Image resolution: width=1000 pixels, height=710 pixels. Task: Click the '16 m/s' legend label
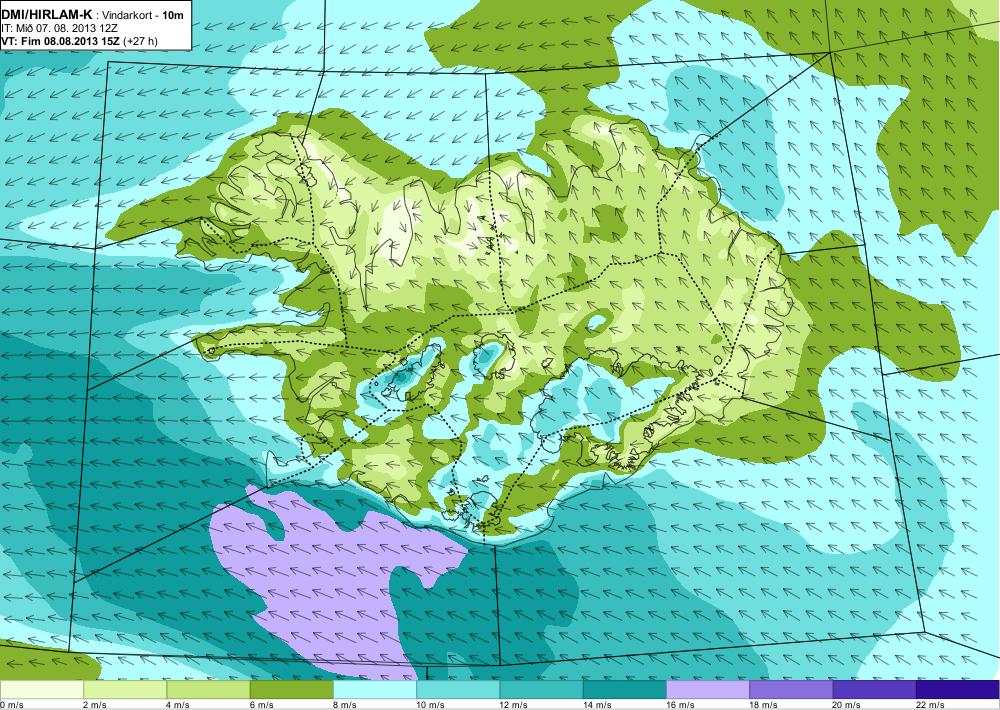pyautogui.click(x=680, y=705)
